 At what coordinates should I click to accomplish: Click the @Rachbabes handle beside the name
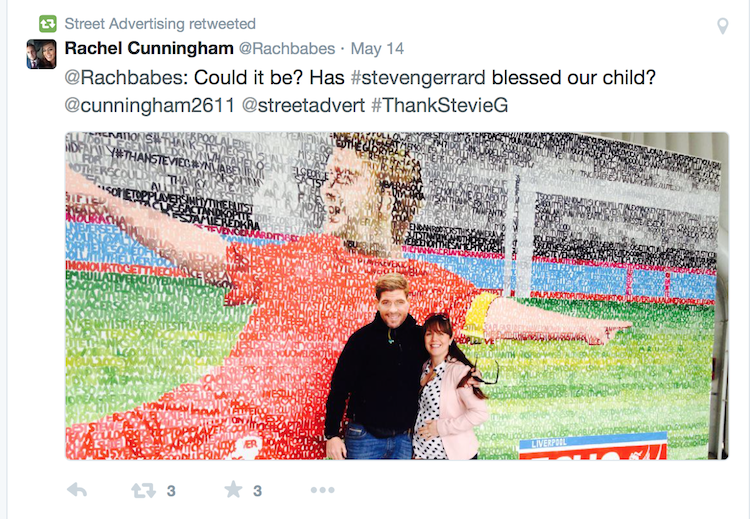[x=287, y=49]
